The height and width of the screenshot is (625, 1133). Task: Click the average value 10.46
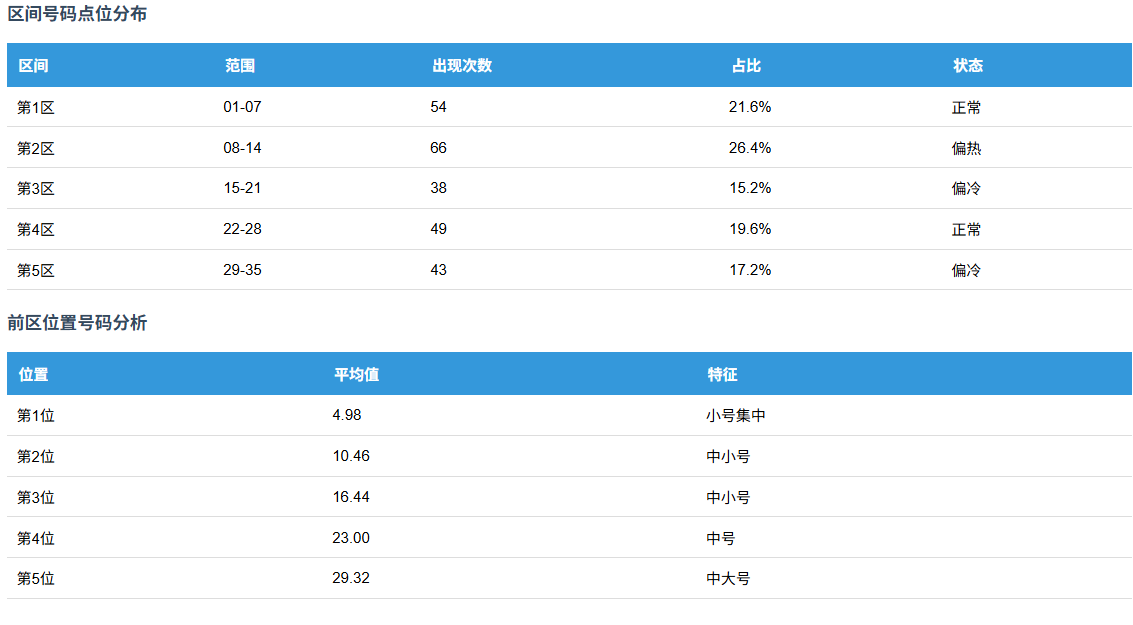351,456
